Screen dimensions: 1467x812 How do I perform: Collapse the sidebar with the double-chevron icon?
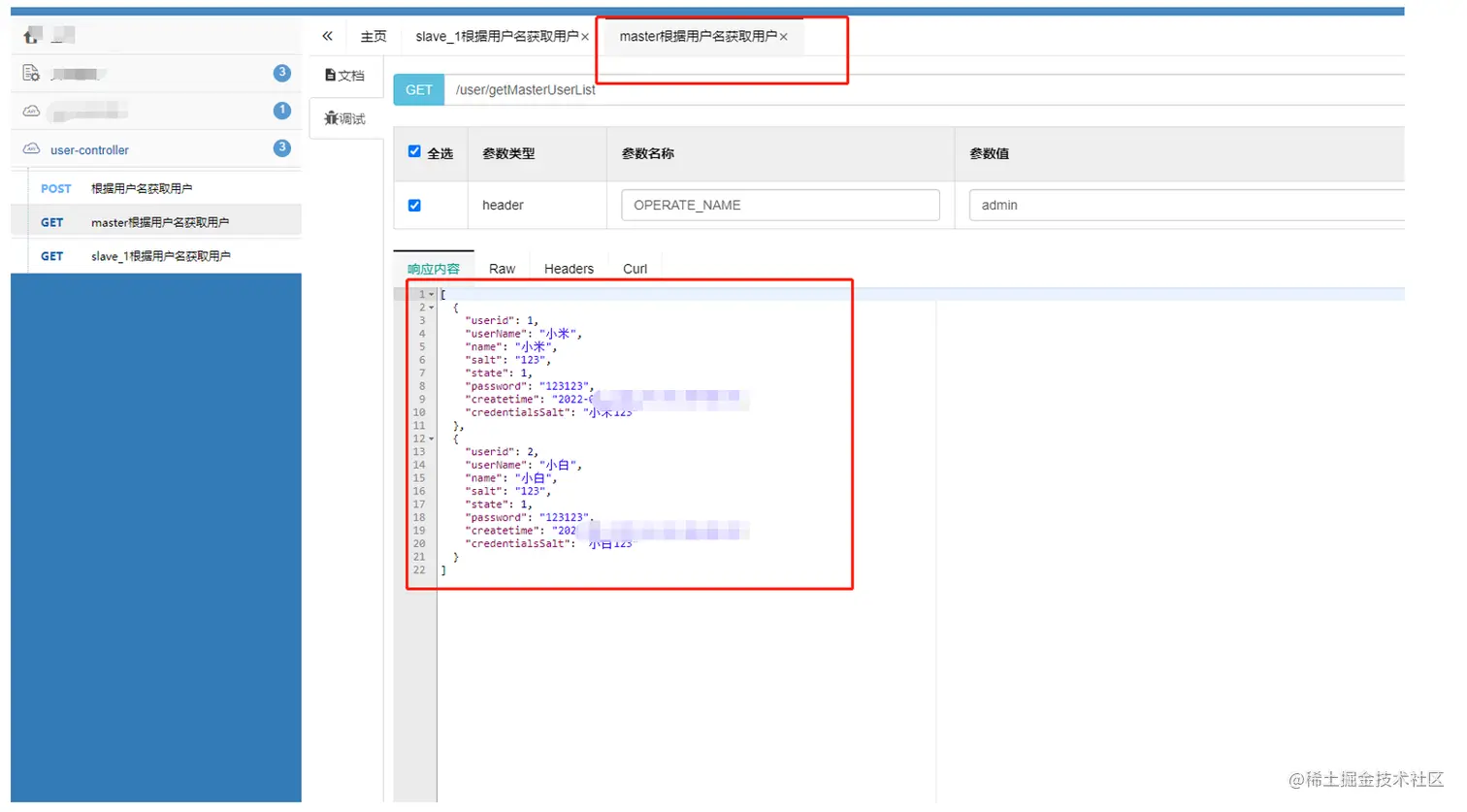[x=326, y=35]
